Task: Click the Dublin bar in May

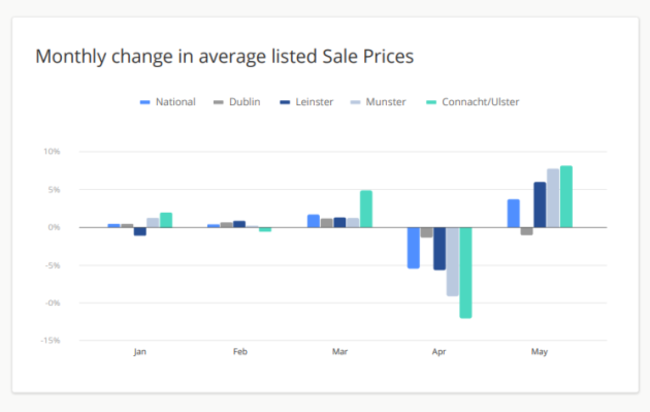Action: (x=526, y=231)
